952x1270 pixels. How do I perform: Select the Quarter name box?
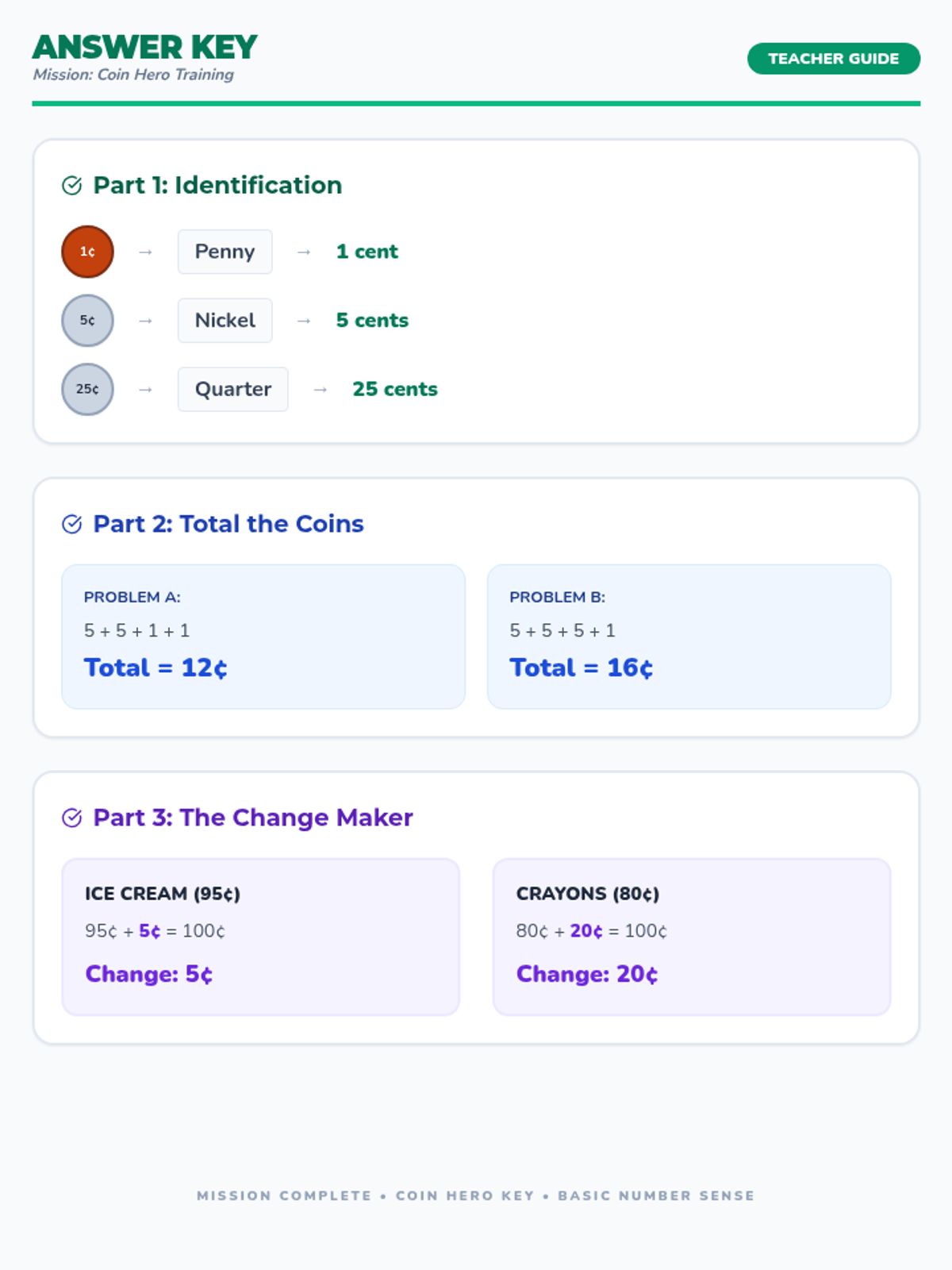point(232,389)
